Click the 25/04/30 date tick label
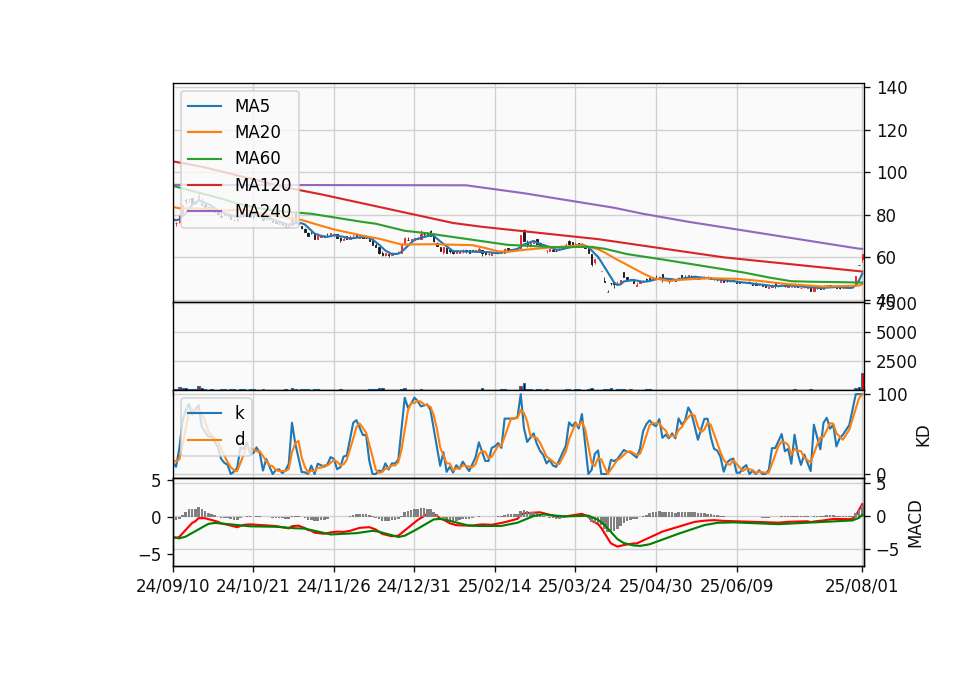 coord(656,587)
